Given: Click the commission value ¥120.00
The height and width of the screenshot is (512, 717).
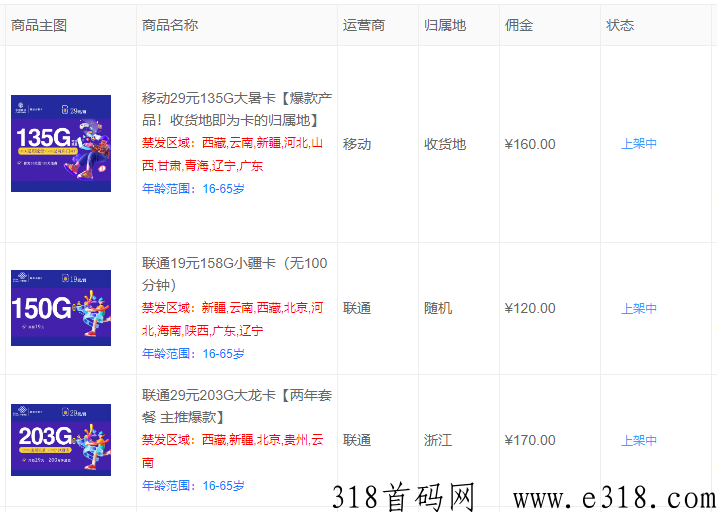Looking at the screenshot, I should point(530,309).
